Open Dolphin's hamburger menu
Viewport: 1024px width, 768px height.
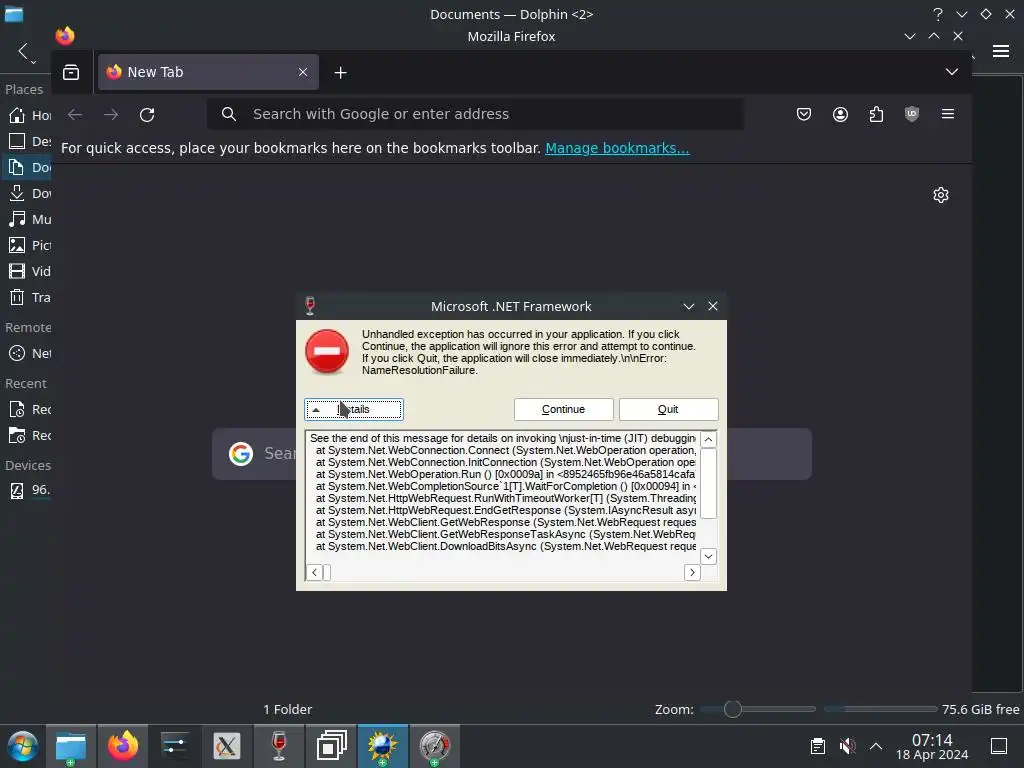(x=1000, y=51)
